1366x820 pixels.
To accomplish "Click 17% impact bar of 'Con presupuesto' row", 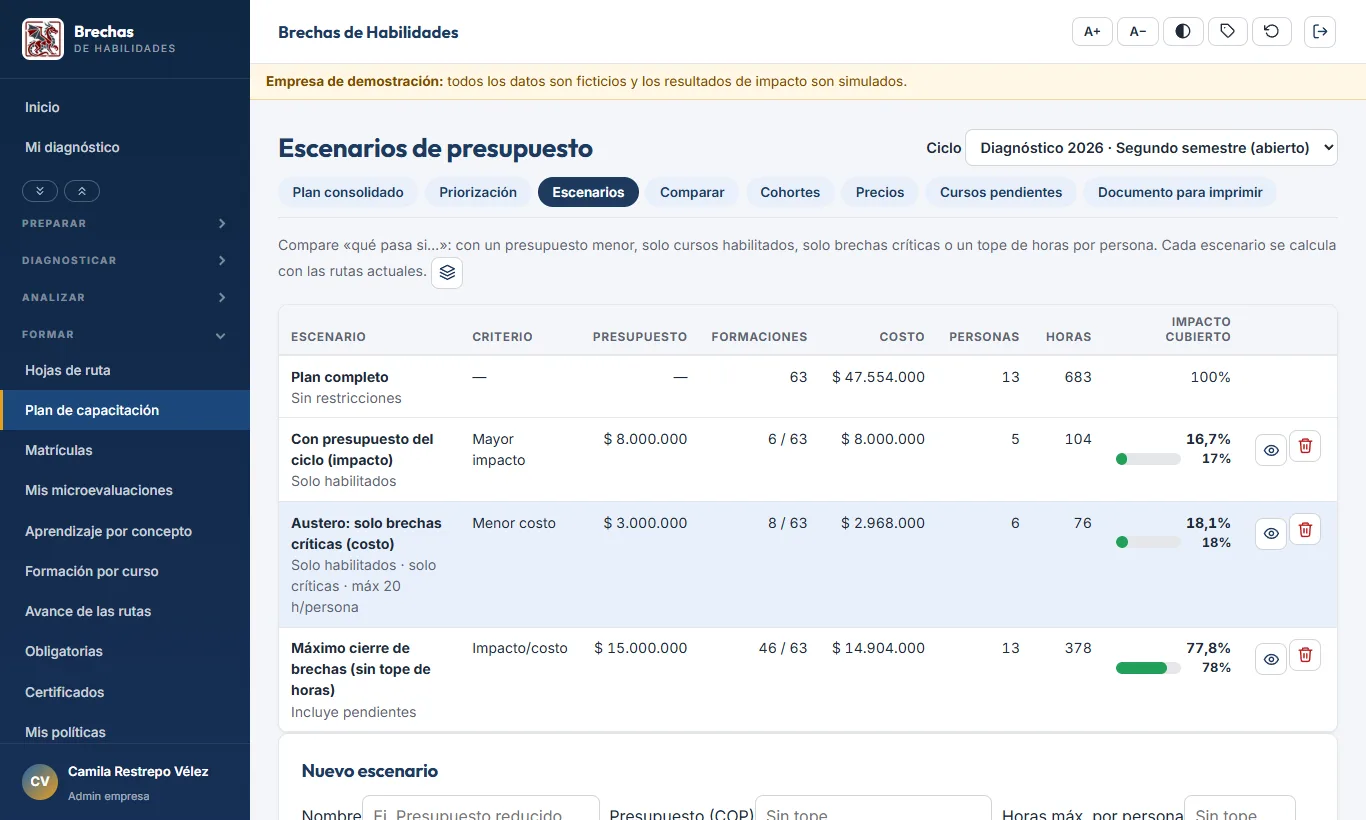I will pyautogui.click(x=1148, y=459).
